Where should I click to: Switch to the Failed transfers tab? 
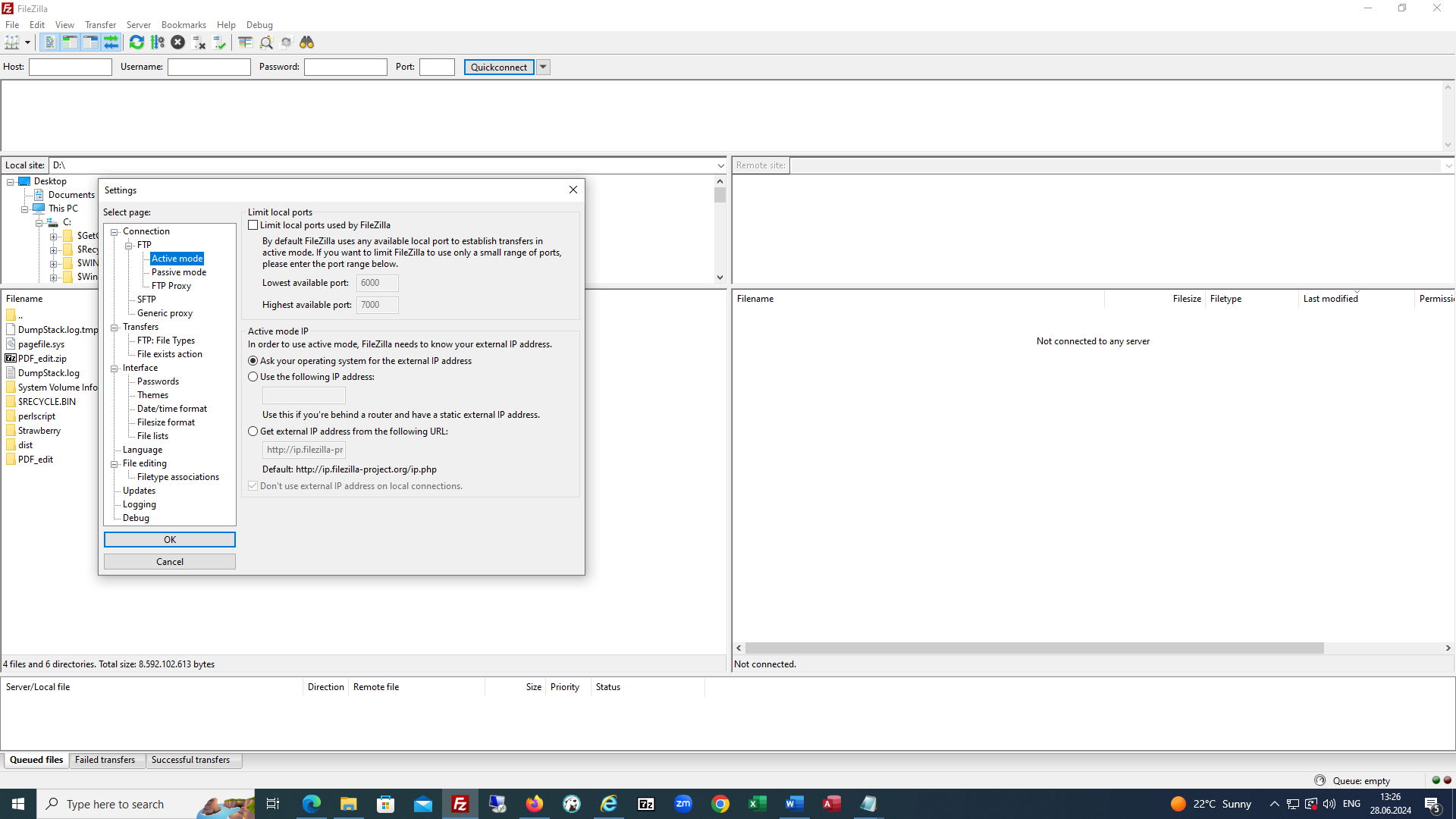[x=105, y=760]
